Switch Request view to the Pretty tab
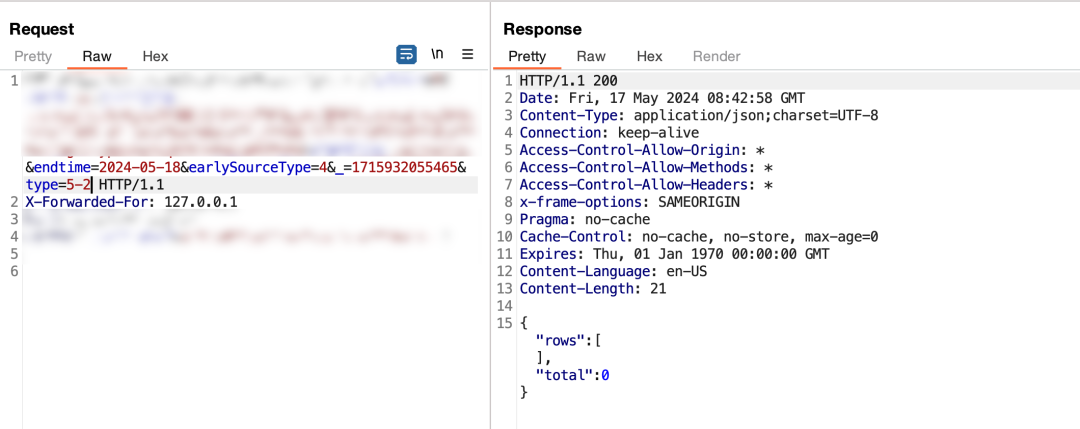This screenshot has height=429, width=1080. [32, 57]
